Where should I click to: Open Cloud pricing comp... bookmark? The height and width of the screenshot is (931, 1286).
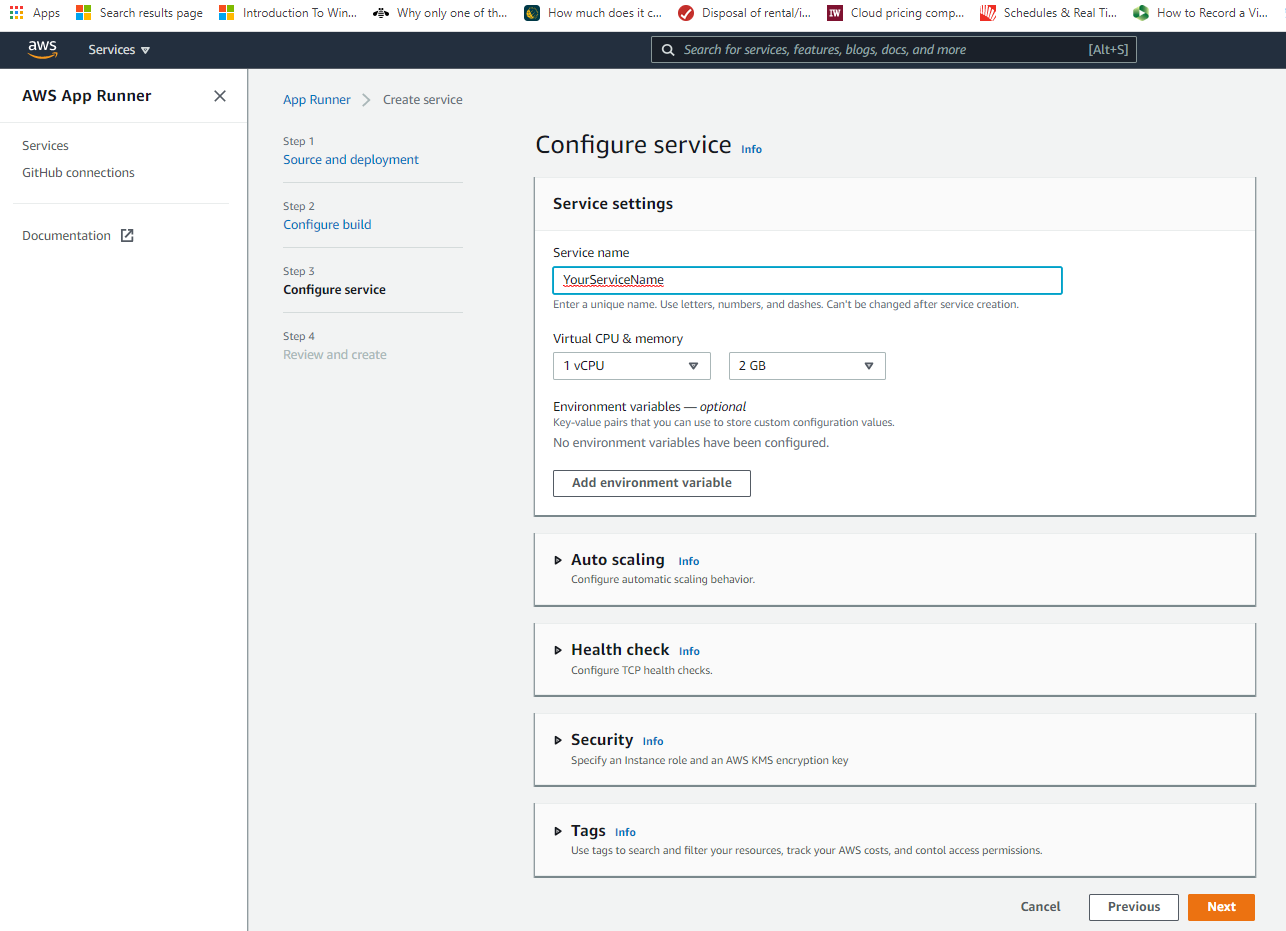click(896, 13)
